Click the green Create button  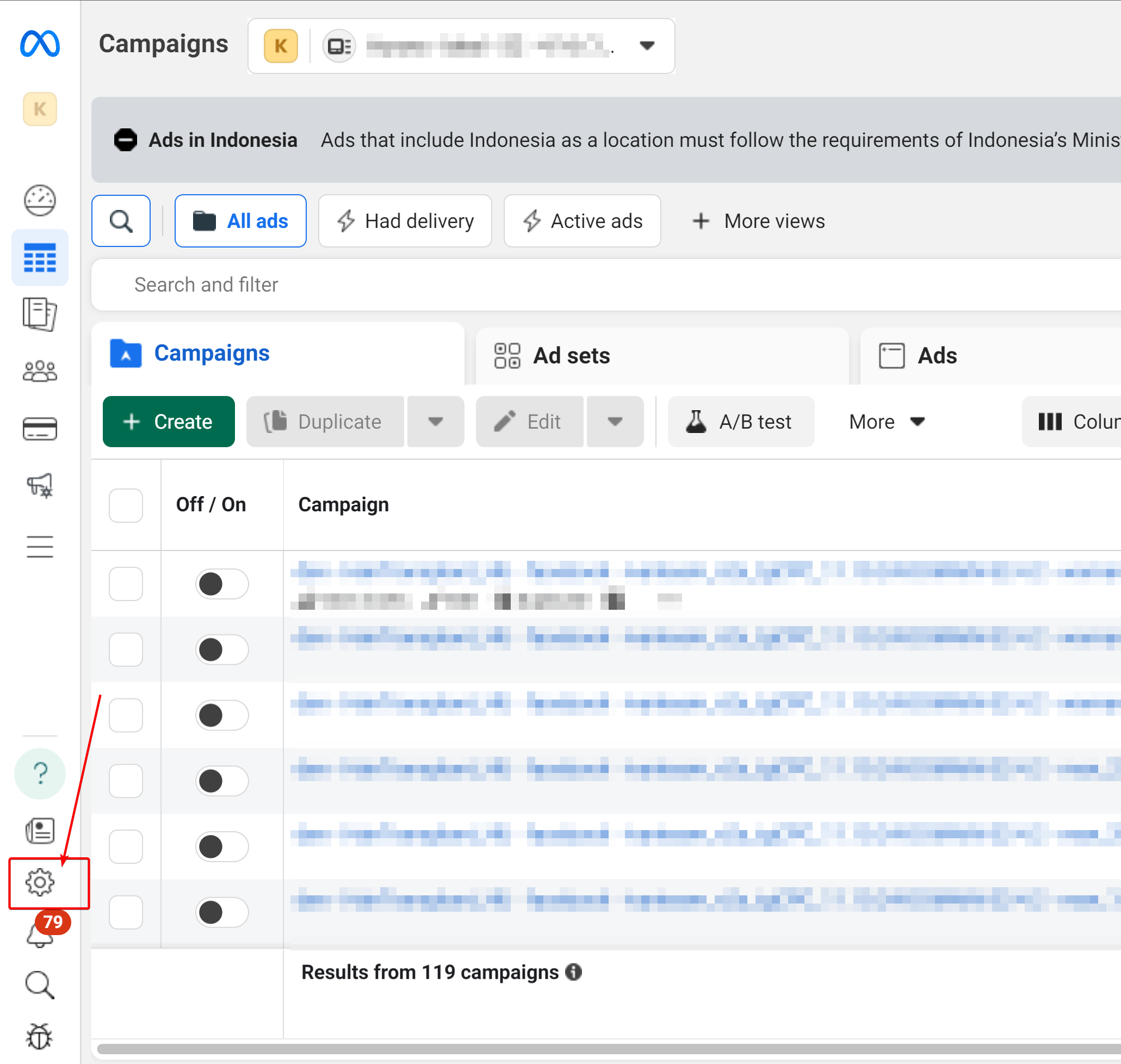(169, 422)
